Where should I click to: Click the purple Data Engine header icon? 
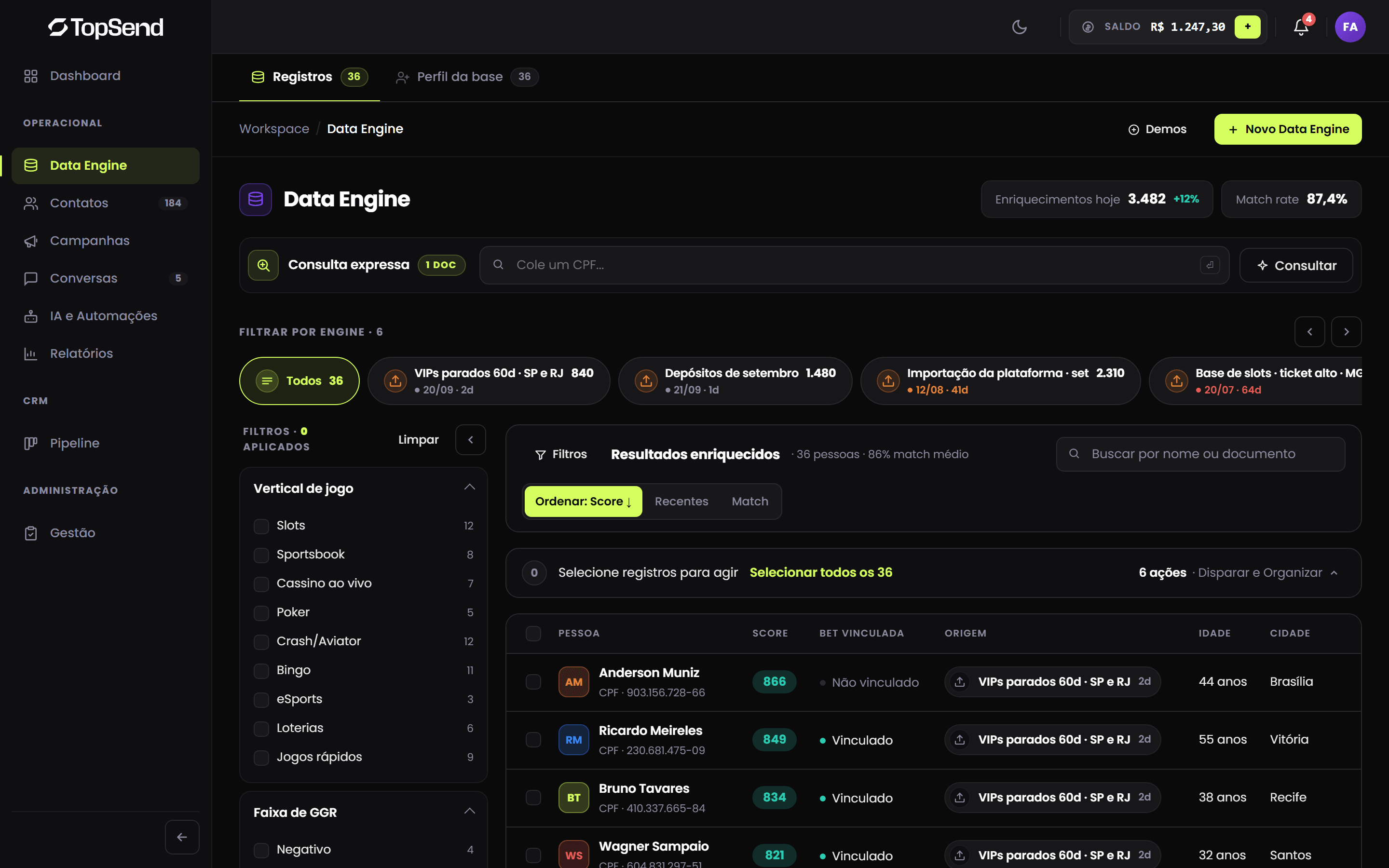coord(256,199)
